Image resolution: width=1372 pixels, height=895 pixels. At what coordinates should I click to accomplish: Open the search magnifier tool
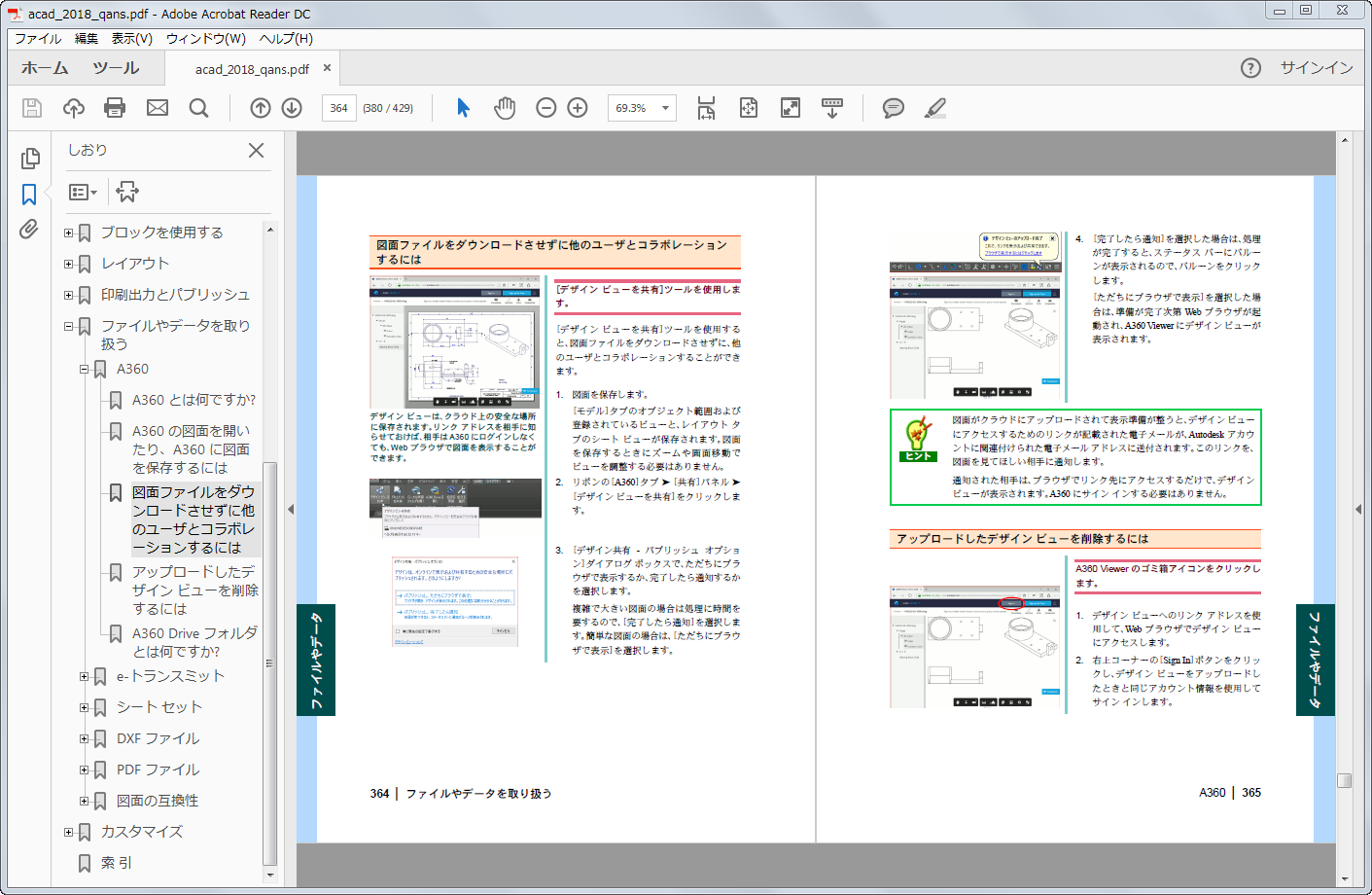(x=198, y=108)
